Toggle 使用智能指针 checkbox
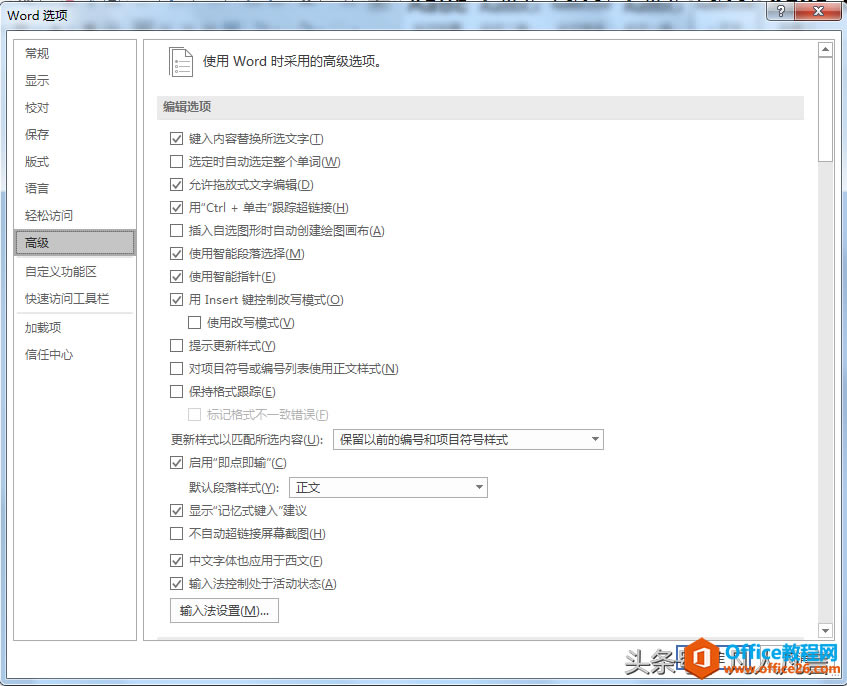847x686 pixels. point(176,277)
